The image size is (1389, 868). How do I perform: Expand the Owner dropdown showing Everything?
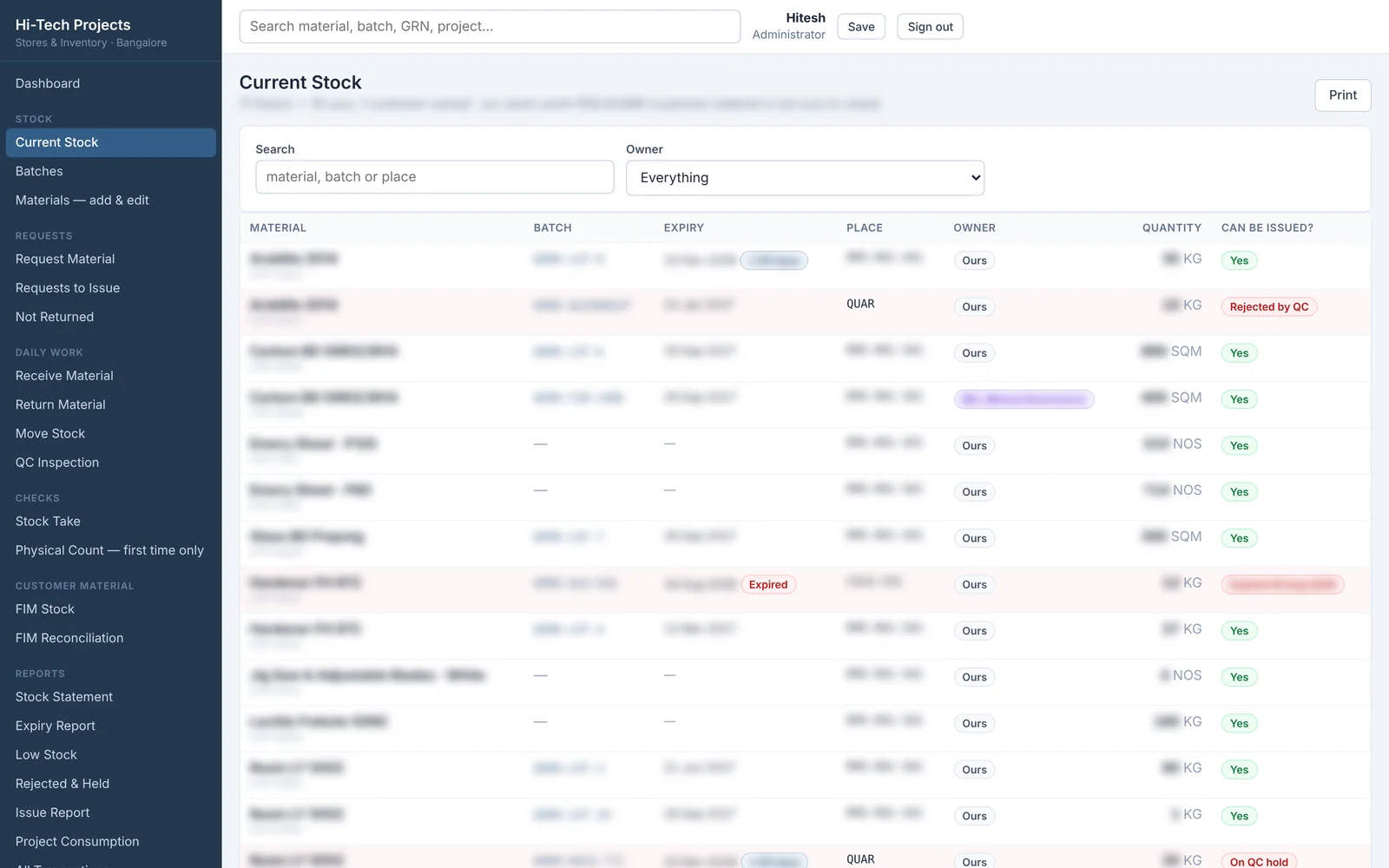805,178
